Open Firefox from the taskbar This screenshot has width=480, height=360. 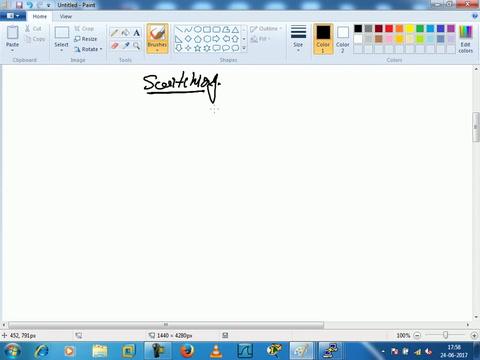pyautogui.click(x=187, y=351)
